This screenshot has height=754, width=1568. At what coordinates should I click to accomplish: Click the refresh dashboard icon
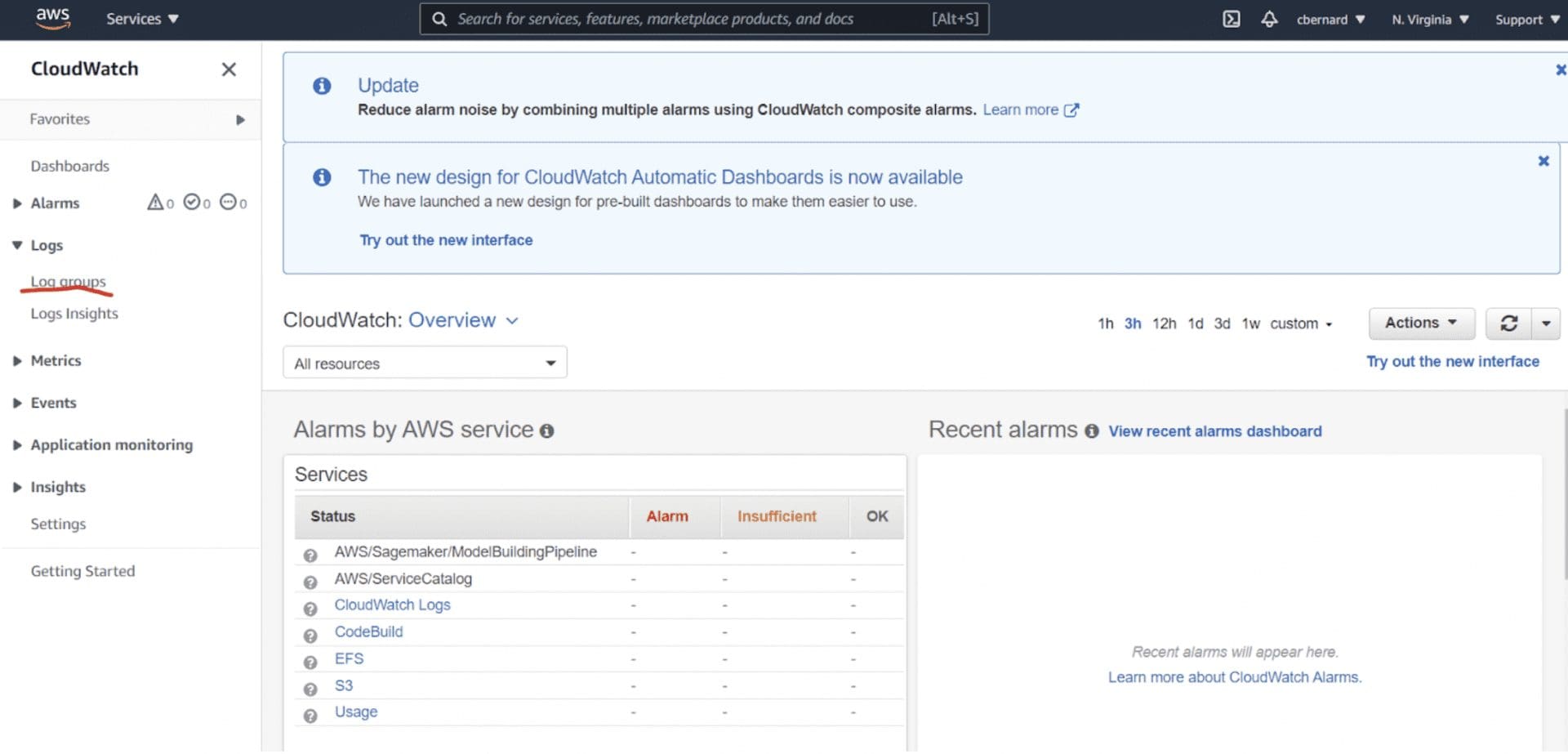(1508, 323)
